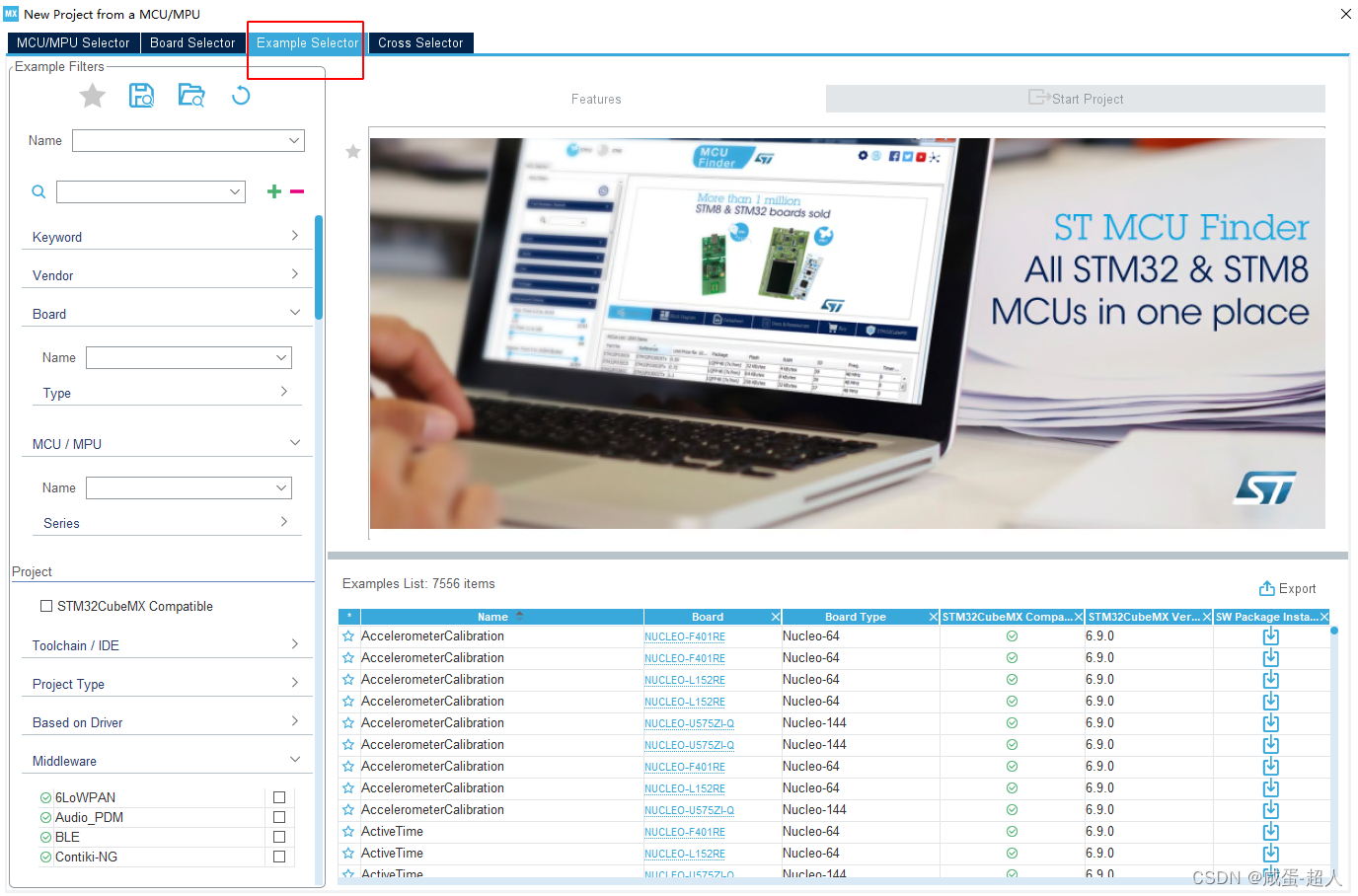Open NUCLEO-U575ZI-Q link in fifth table row
This screenshot has width=1358, height=896.
pos(689,723)
